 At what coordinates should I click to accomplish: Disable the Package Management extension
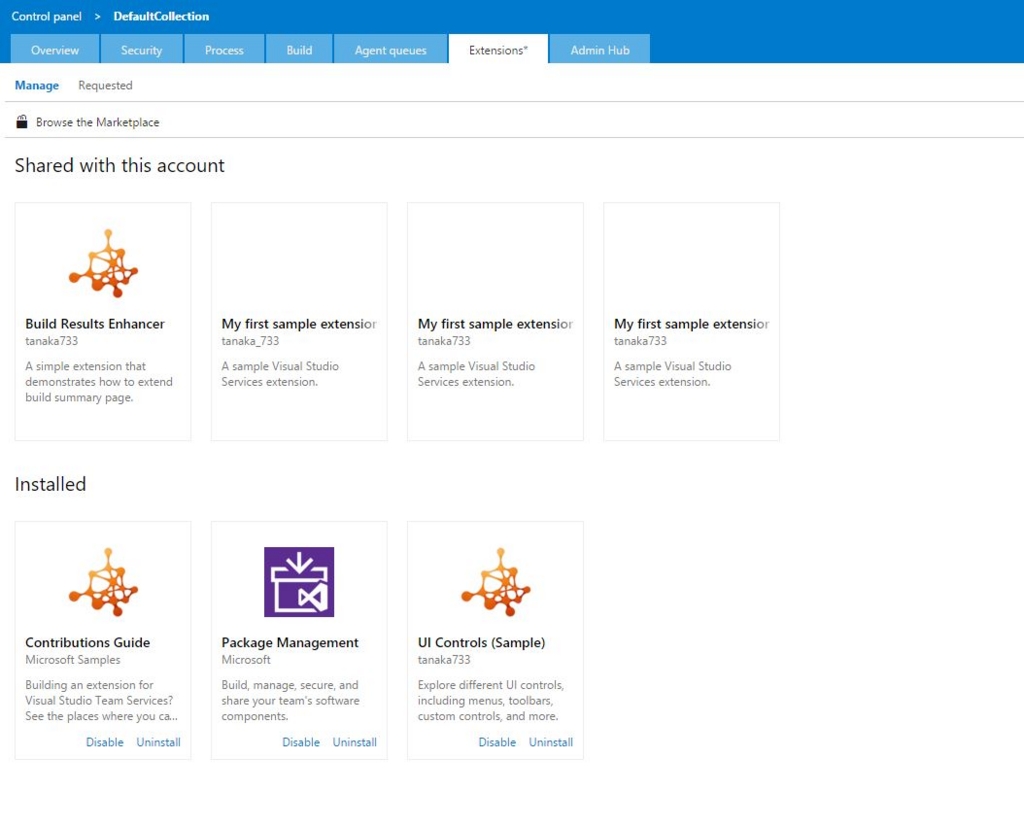[x=301, y=742]
